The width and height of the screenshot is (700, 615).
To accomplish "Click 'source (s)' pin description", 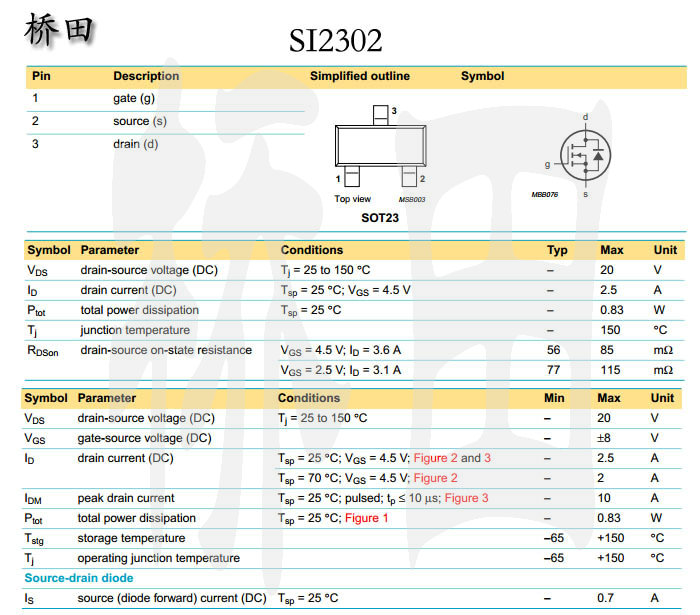I will (x=140, y=121).
